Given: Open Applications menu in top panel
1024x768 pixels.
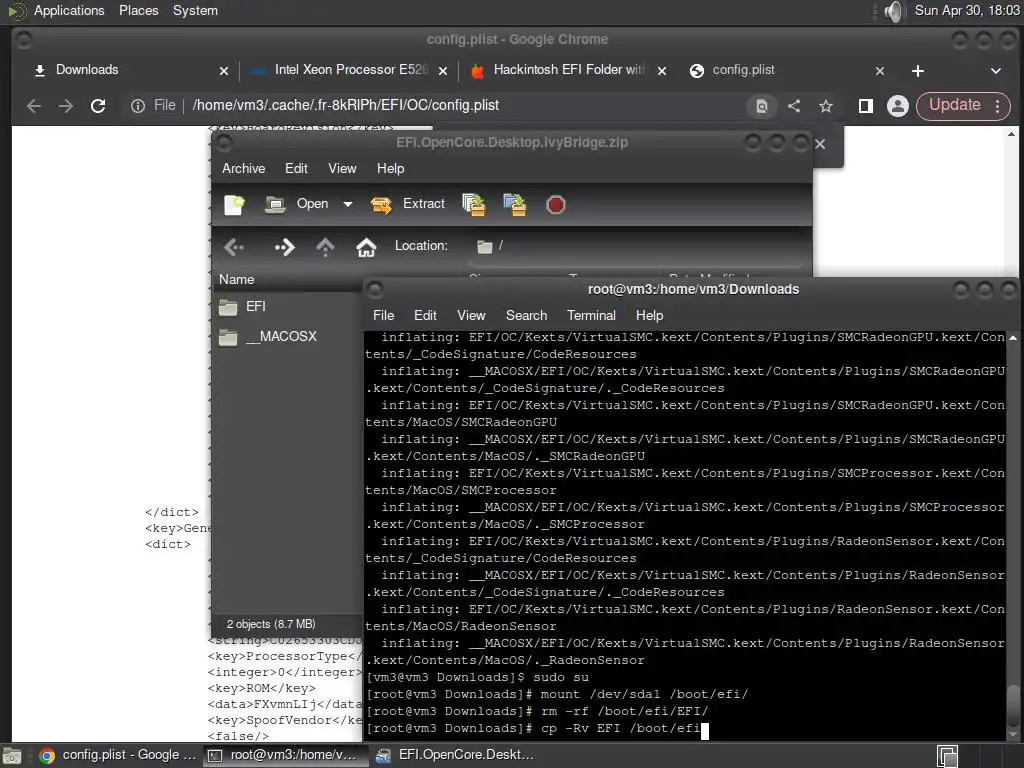Looking at the screenshot, I should [x=69, y=10].
